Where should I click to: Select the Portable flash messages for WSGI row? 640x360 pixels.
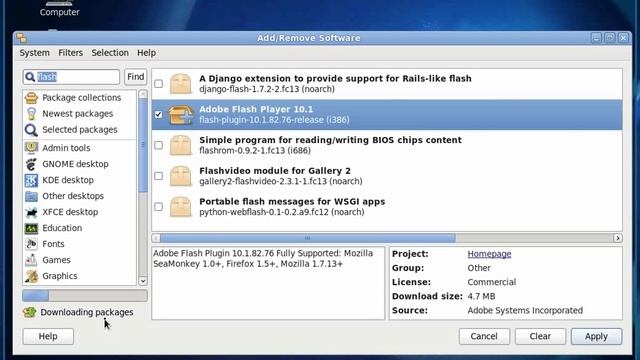tap(387, 207)
